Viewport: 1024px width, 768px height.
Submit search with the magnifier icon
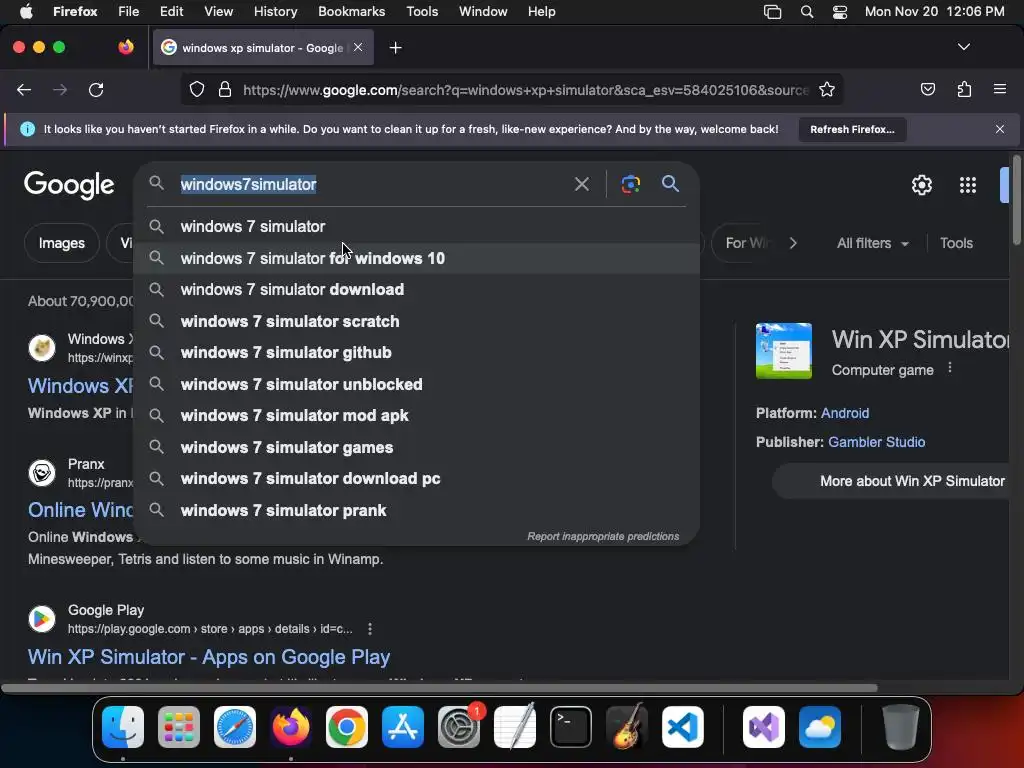[x=670, y=184]
